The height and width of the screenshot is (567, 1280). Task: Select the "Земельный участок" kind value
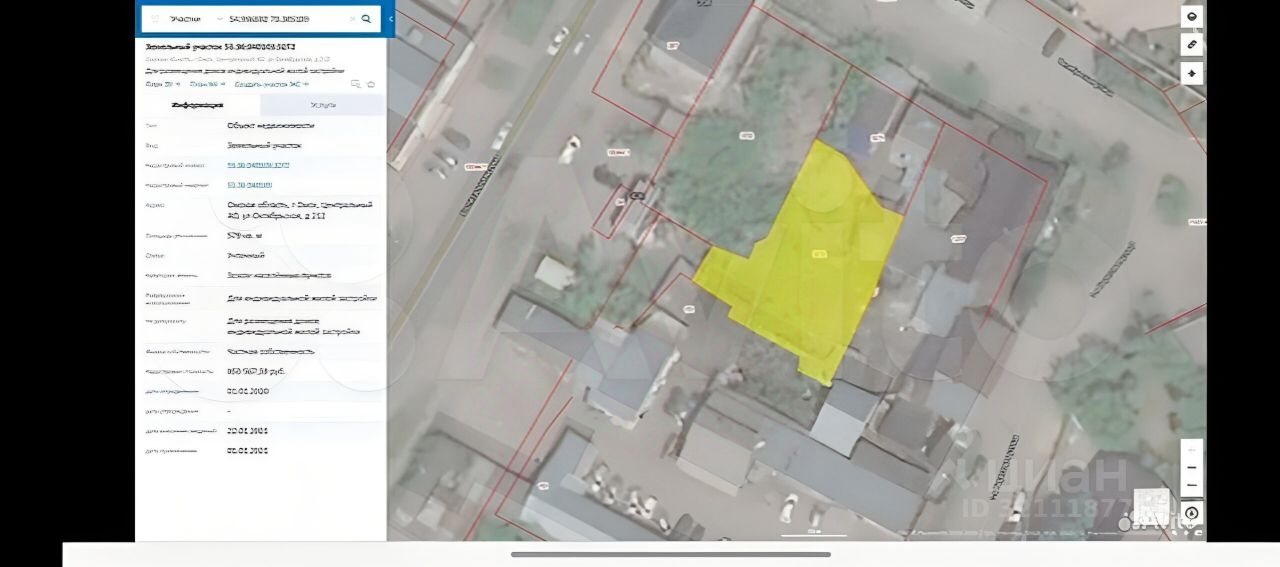click(x=264, y=145)
